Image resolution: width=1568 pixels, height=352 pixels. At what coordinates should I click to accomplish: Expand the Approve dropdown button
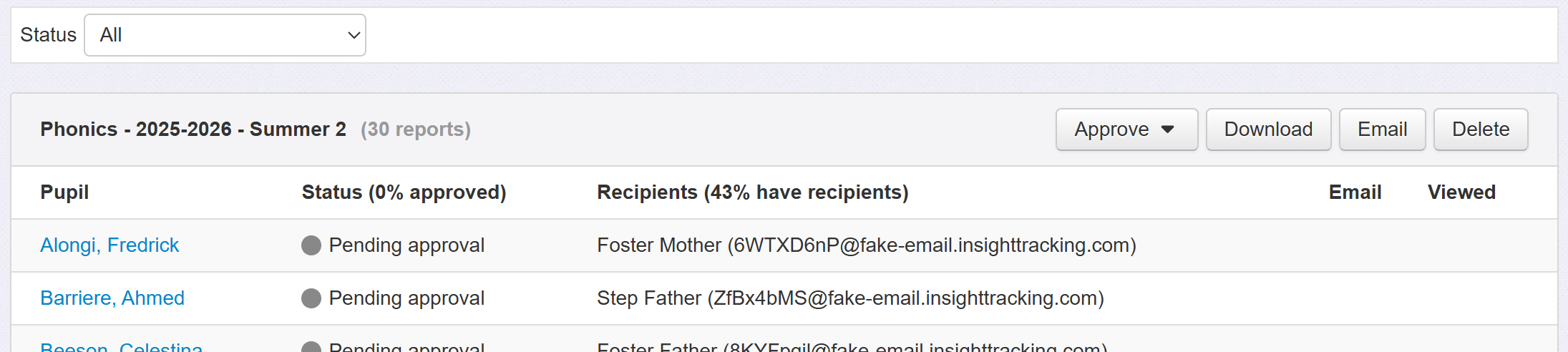pos(1126,129)
